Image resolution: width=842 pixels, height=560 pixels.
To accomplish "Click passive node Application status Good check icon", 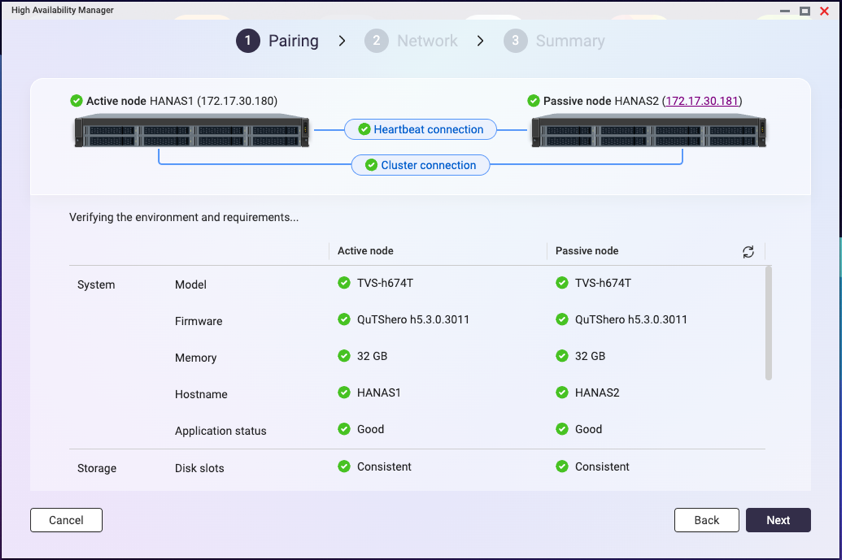I will [x=562, y=429].
